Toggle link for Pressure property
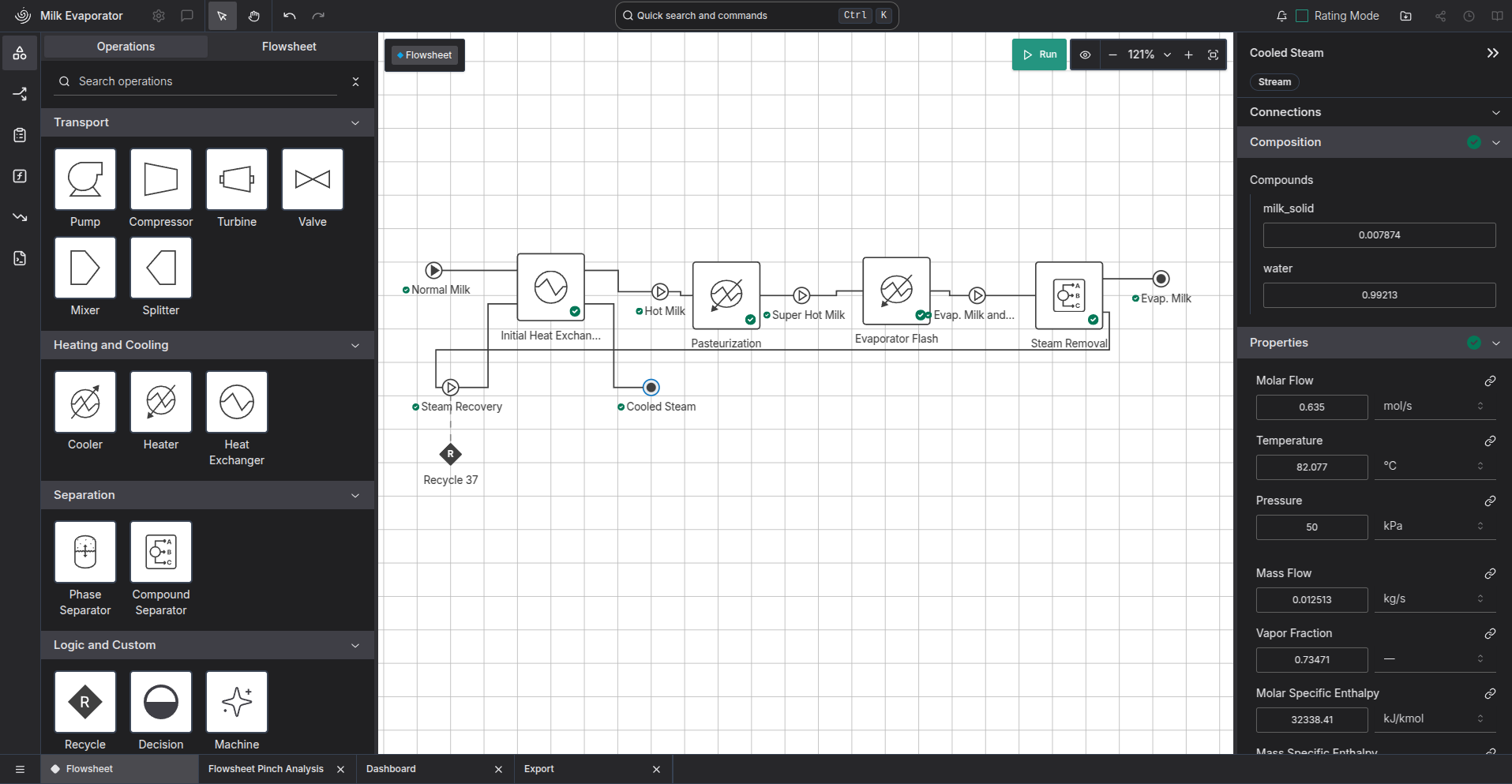Image resolution: width=1512 pixels, height=784 pixels. [1490, 501]
